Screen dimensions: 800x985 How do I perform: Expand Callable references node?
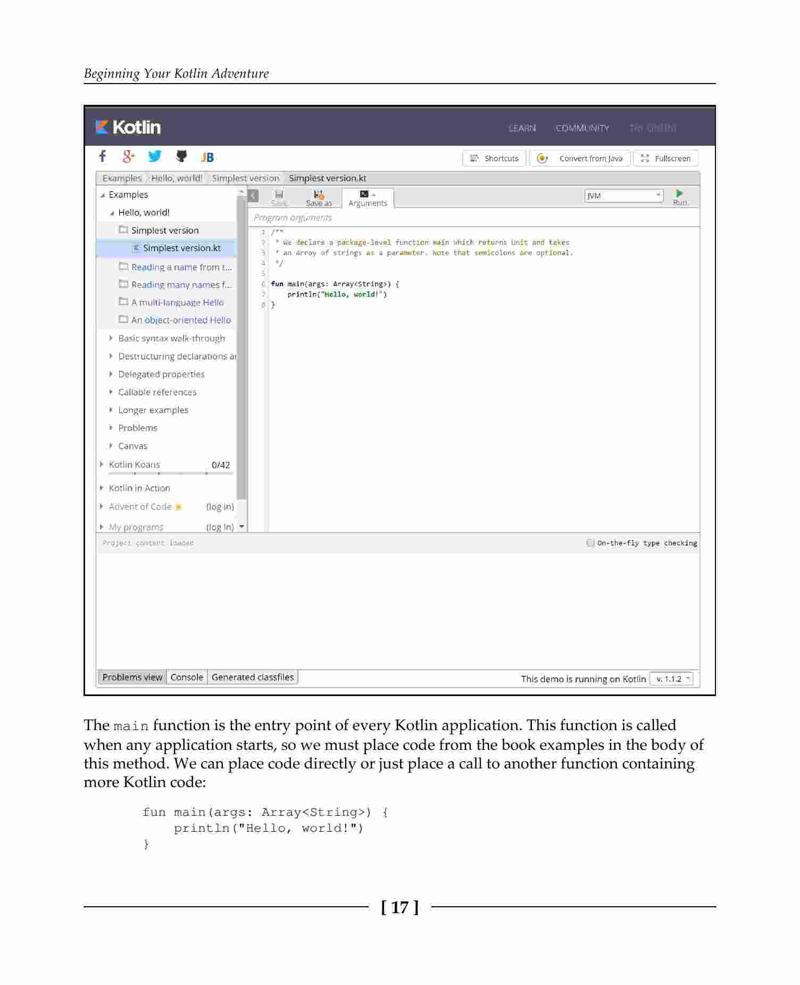pos(111,392)
